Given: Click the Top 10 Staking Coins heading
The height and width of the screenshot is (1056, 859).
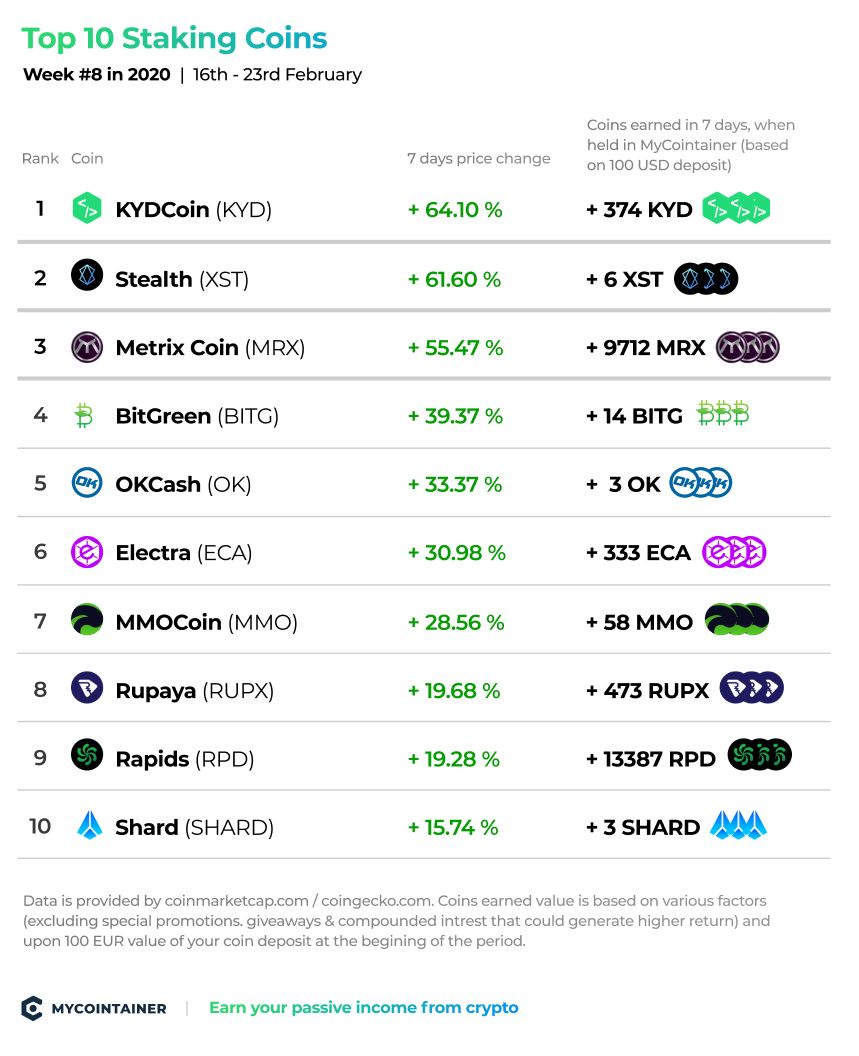Looking at the screenshot, I should [174, 38].
